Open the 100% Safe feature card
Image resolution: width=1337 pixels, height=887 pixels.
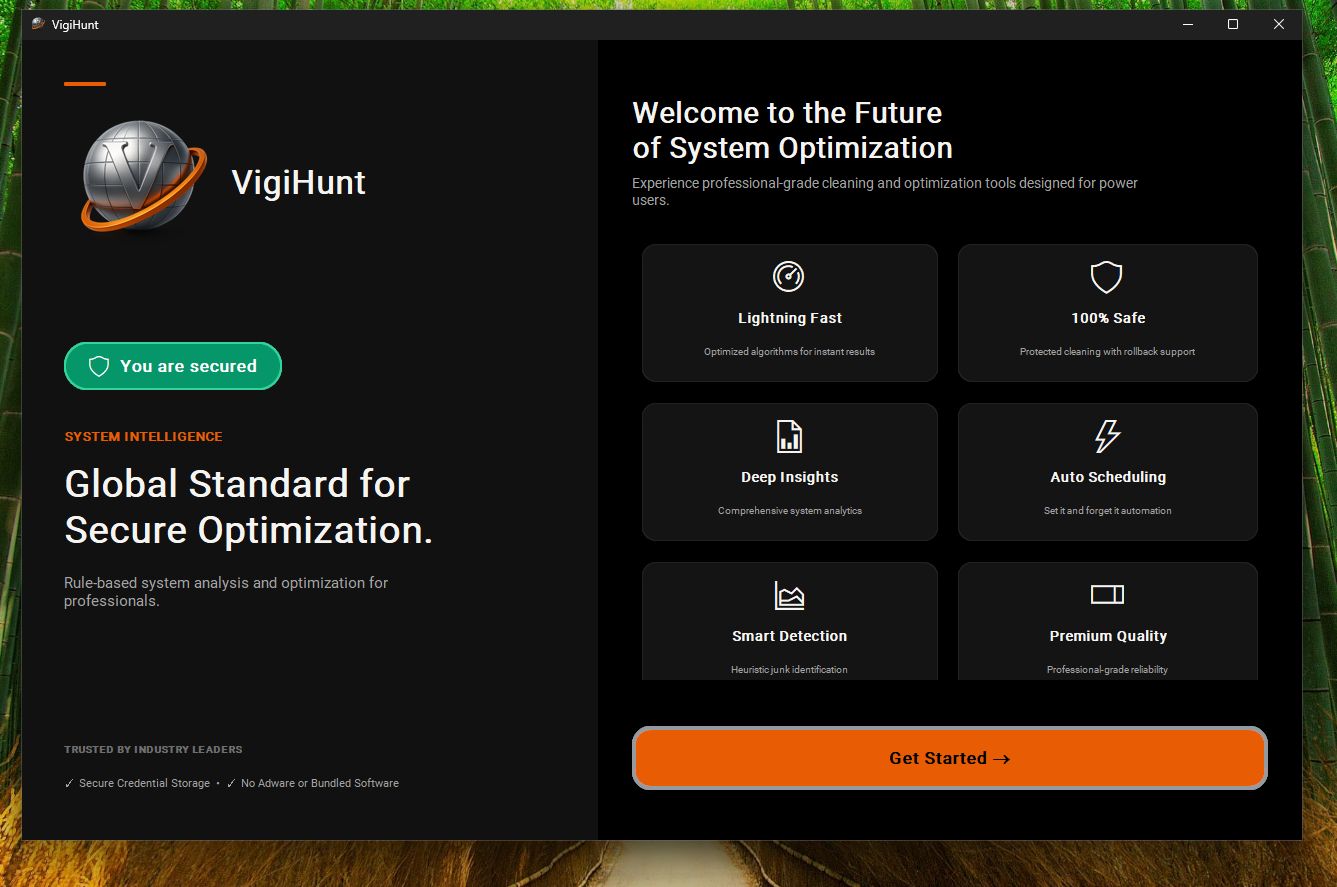point(1107,313)
